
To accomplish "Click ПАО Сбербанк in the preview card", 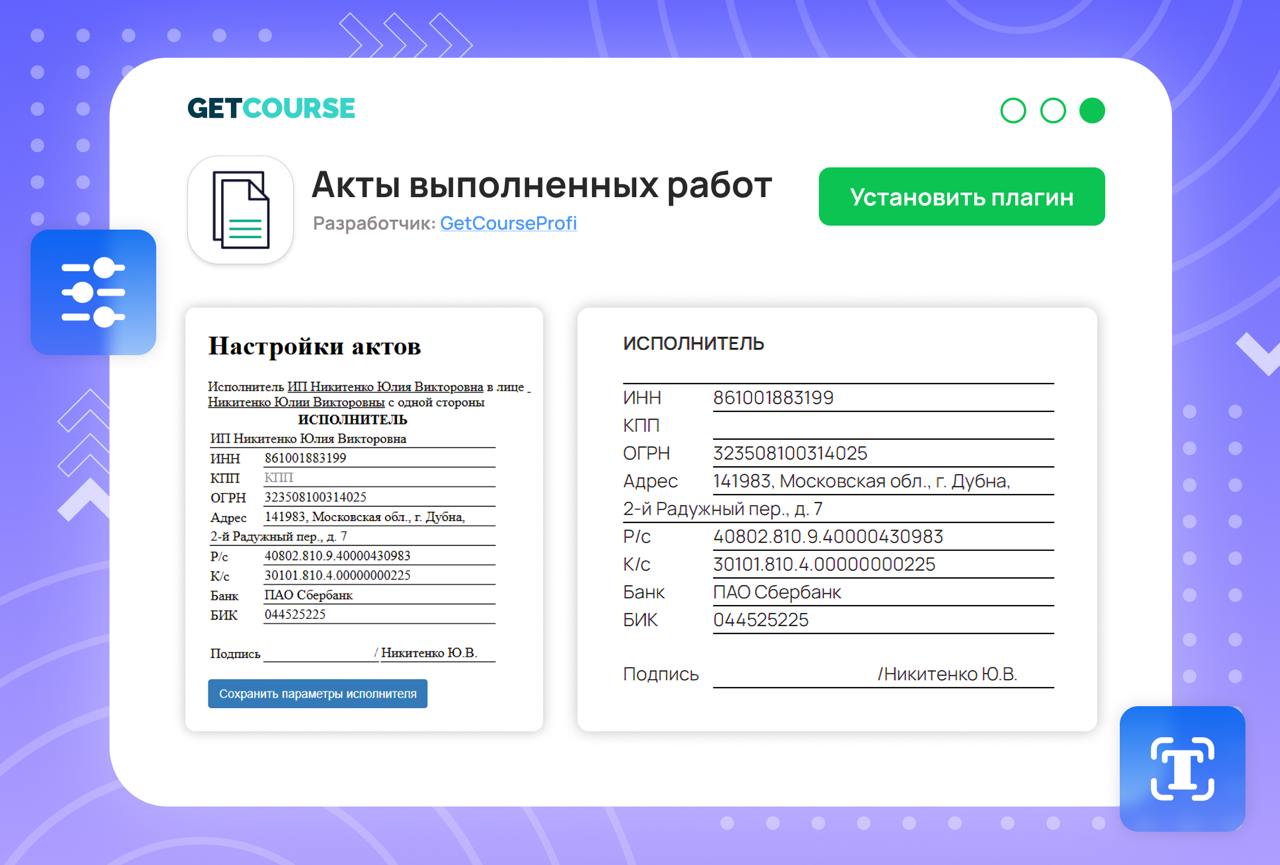I will [x=777, y=592].
